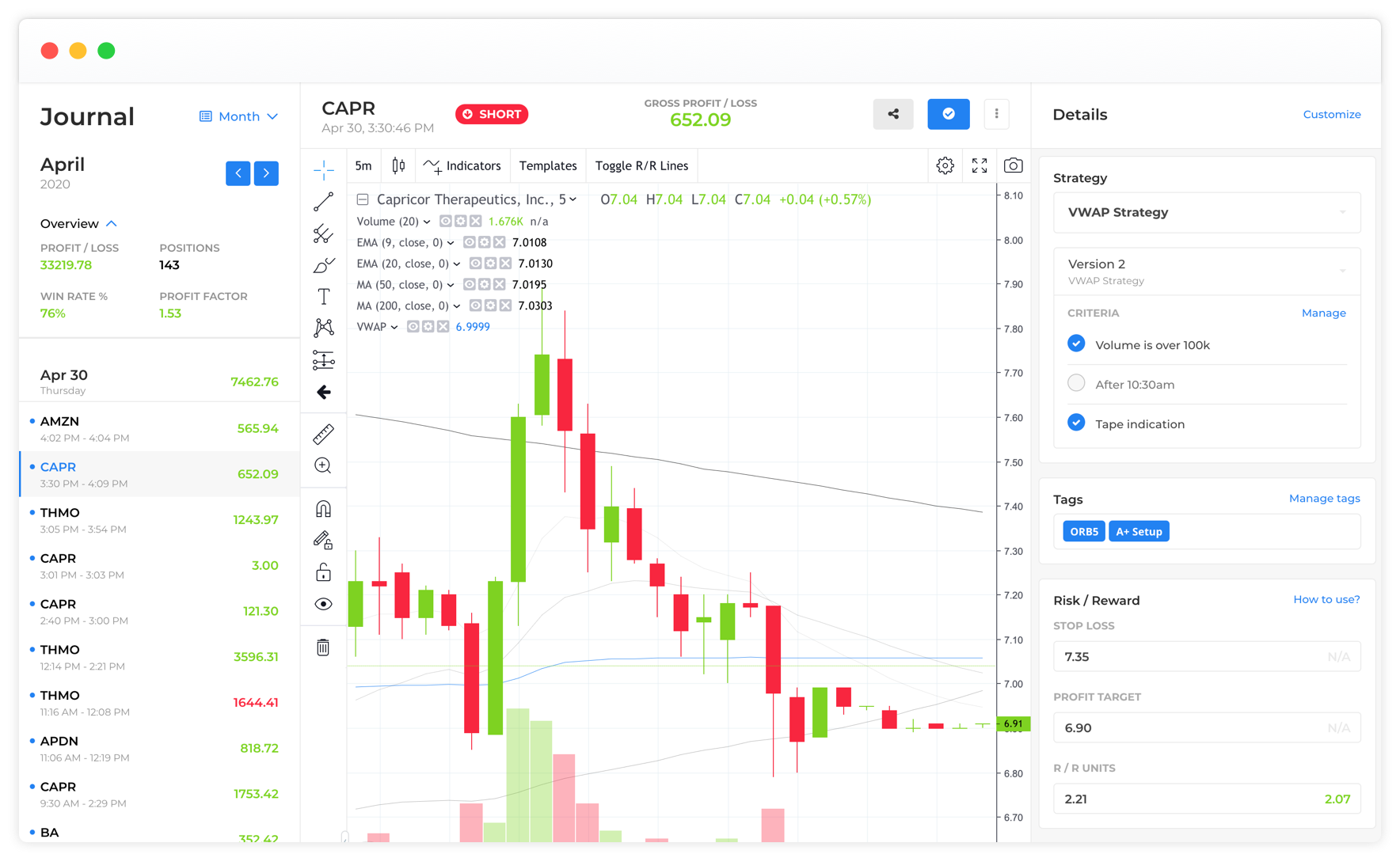Select the pitchfork drawing tool
Screen dimensions: 1400x858
(x=324, y=233)
